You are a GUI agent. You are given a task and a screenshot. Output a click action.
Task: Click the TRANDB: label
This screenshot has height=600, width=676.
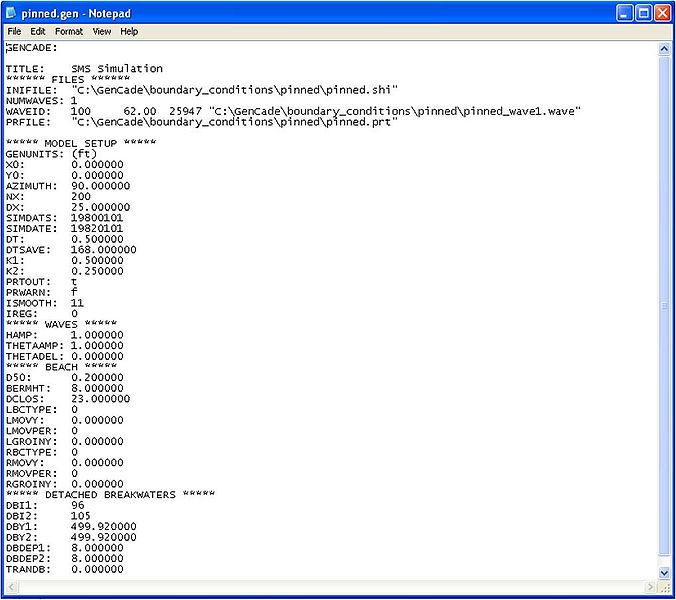[28, 569]
